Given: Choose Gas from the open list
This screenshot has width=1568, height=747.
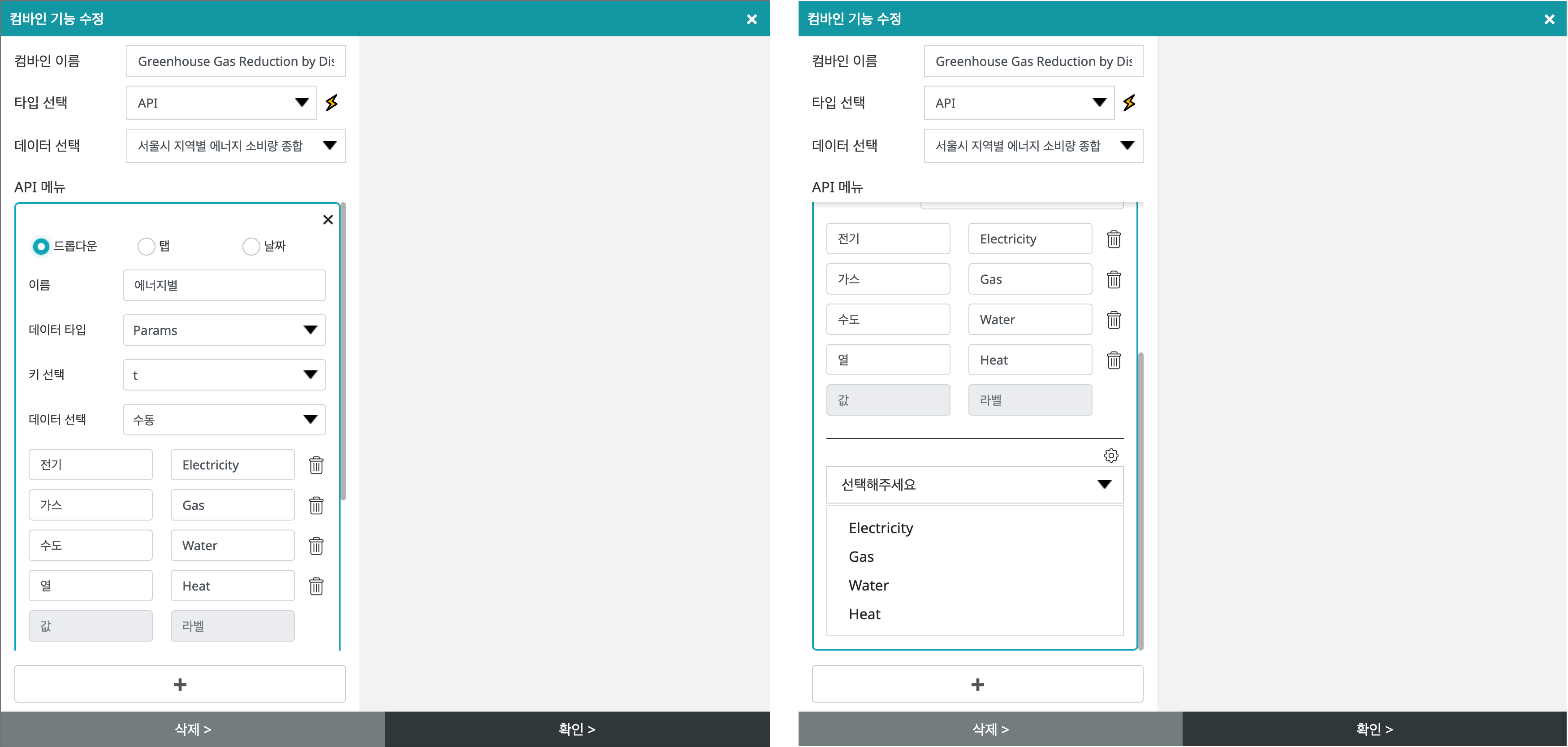Looking at the screenshot, I should 861,556.
